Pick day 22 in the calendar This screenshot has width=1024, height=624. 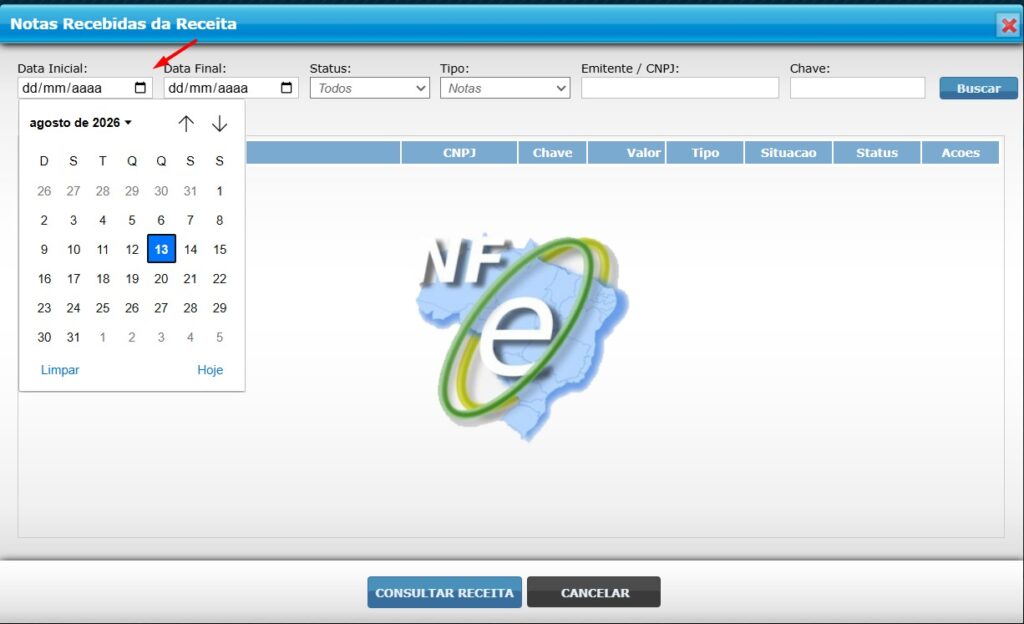[x=219, y=279]
